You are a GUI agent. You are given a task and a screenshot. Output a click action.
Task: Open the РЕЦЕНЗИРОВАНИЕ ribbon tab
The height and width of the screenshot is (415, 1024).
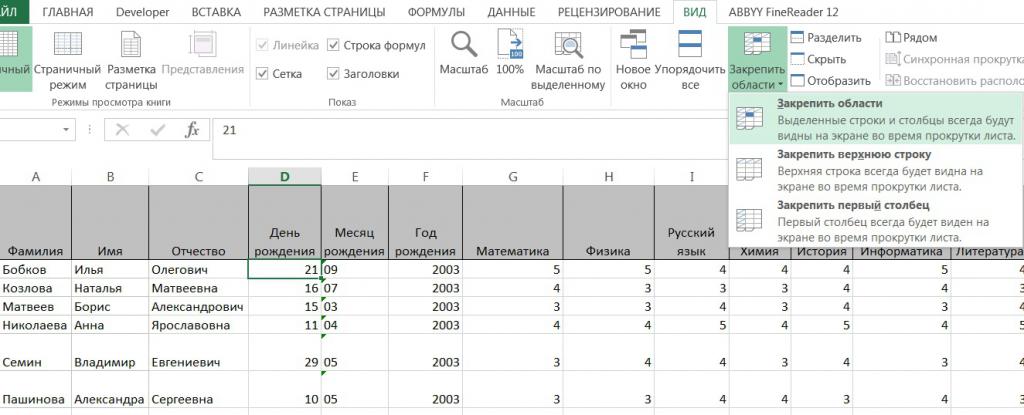coord(609,12)
